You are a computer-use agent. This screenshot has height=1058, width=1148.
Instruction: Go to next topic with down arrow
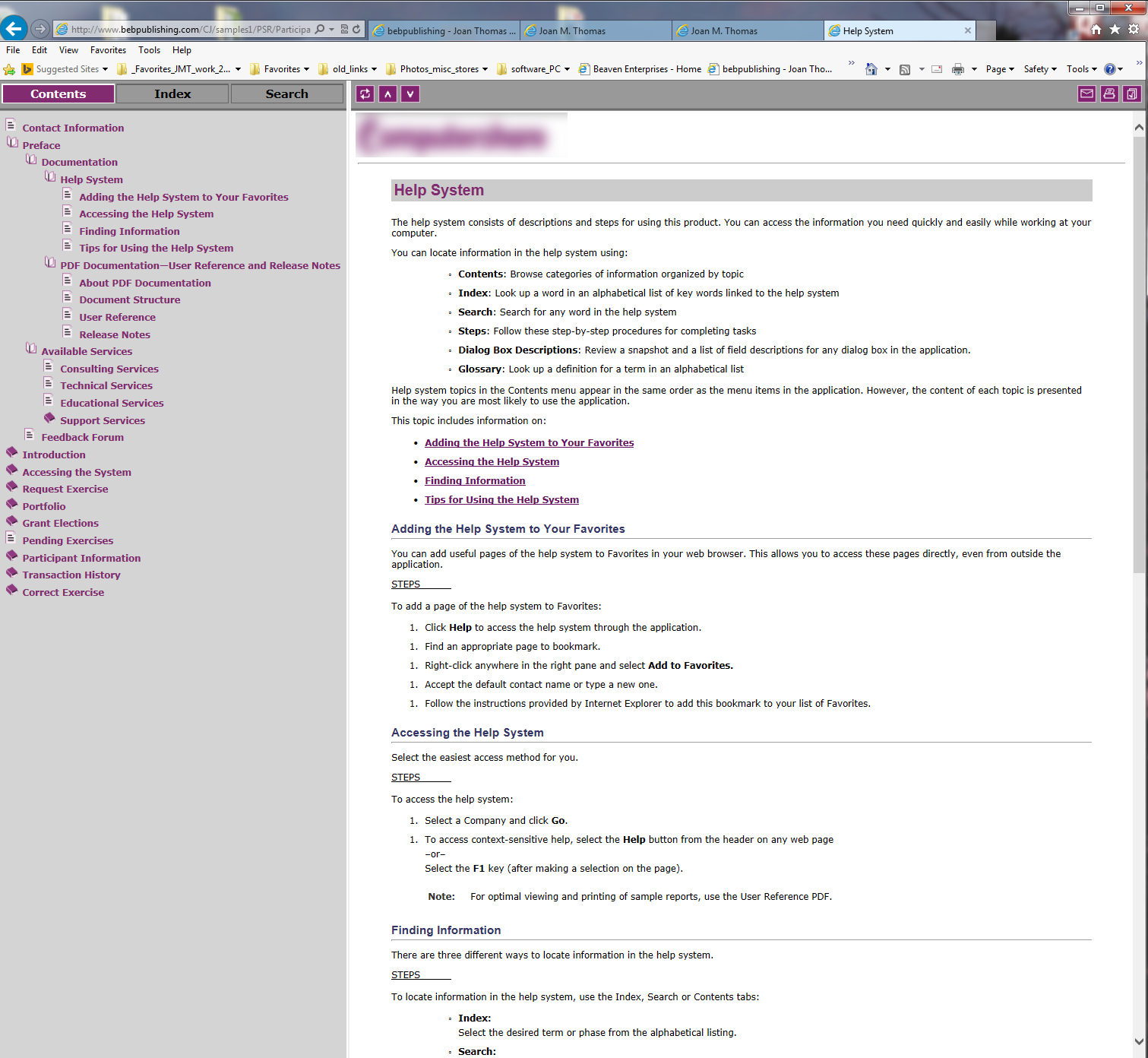pyautogui.click(x=410, y=93)
